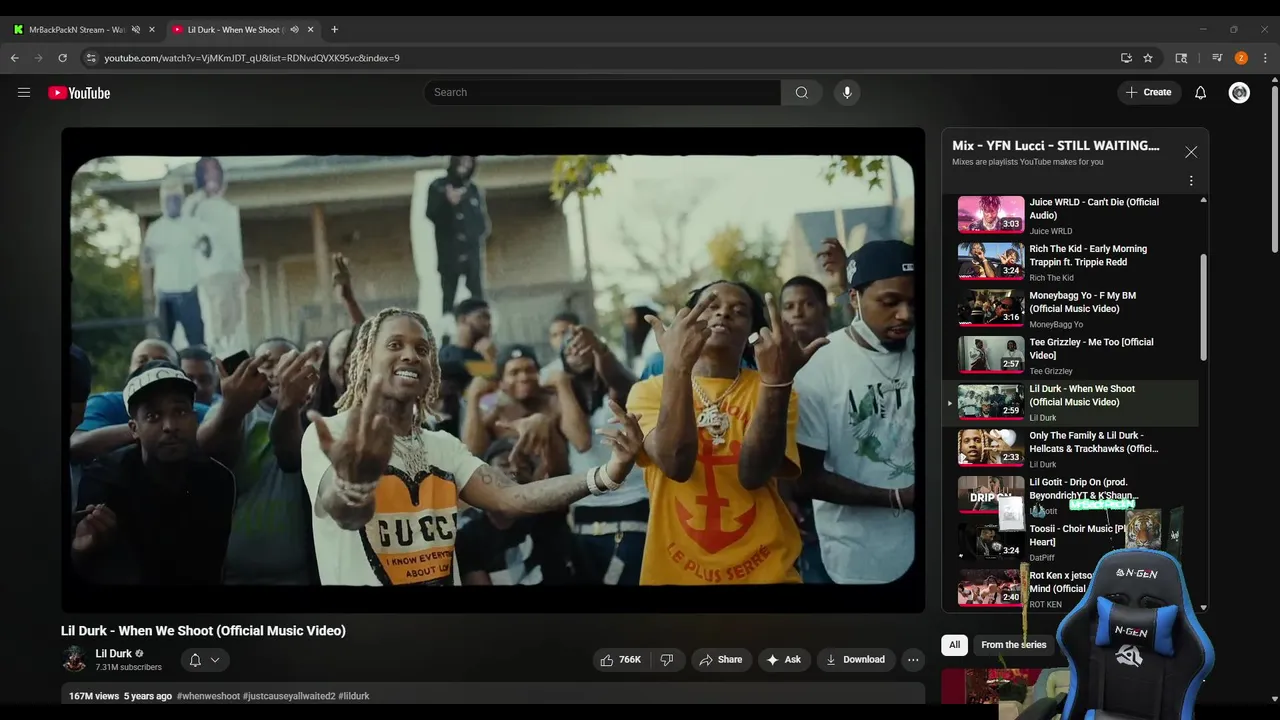1280x720 pixels.
Task: Mute audio icon on Lil Durk tab
Action: coord(294,30)
